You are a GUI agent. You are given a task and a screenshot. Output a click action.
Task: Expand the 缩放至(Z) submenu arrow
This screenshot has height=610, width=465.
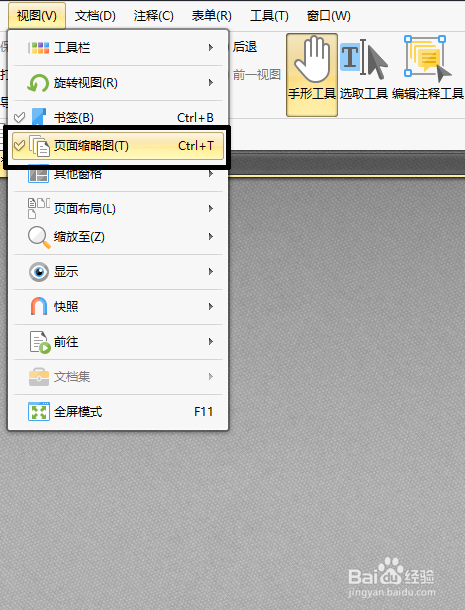point(211,237)
